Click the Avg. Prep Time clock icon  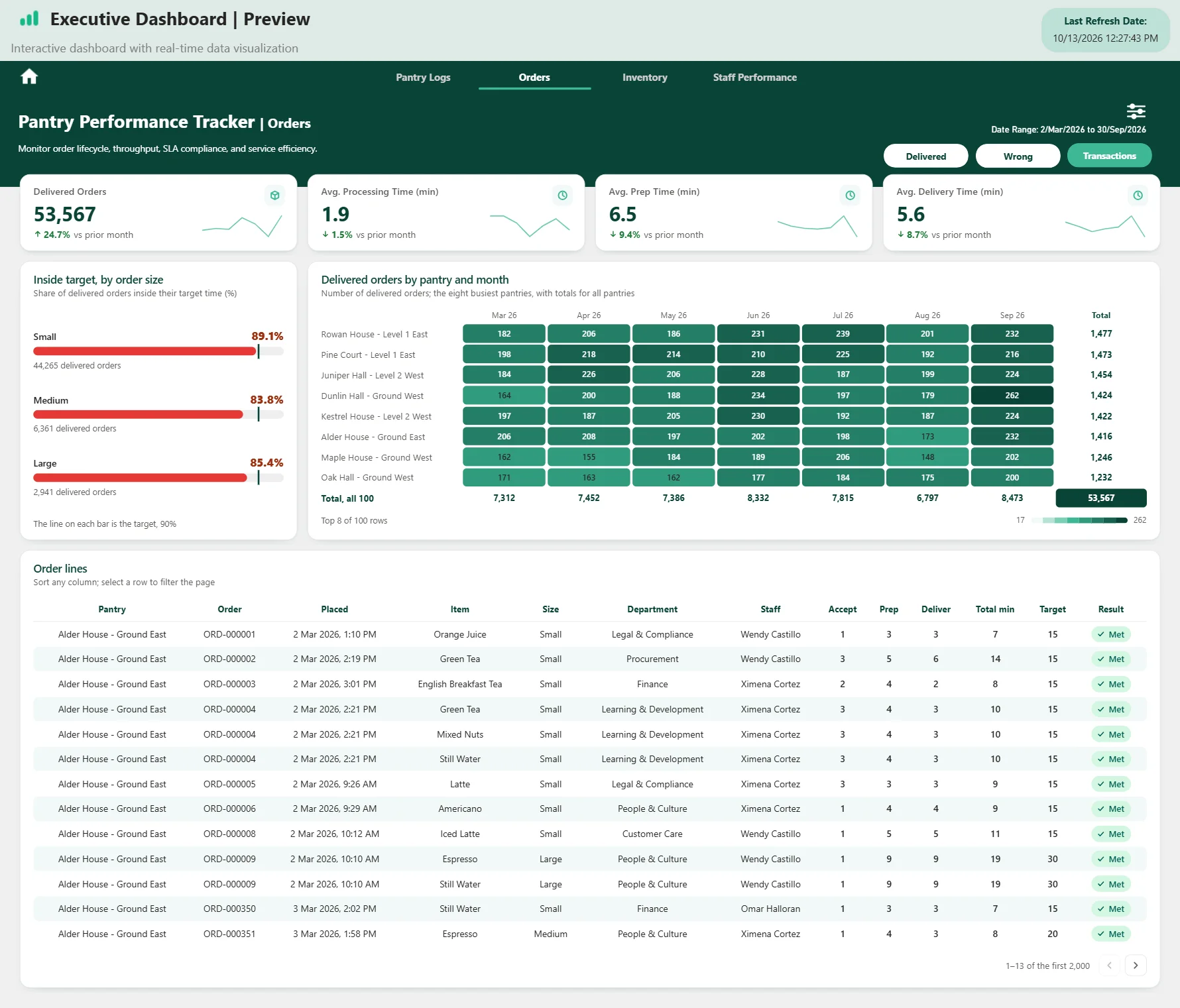click(x=850, y=196)
